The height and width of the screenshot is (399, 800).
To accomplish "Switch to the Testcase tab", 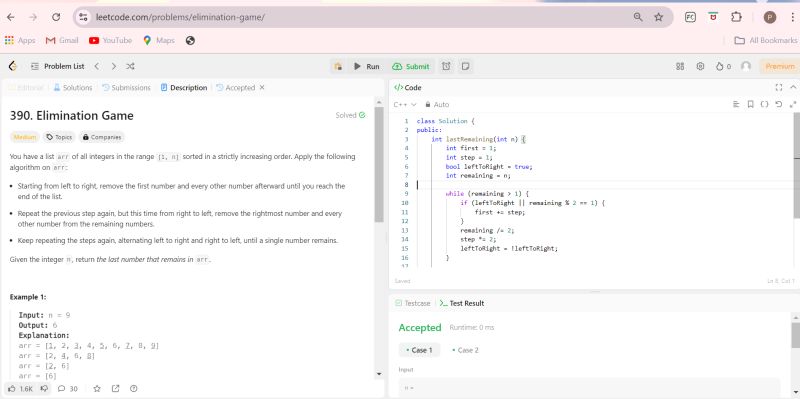I will point(413,303).
